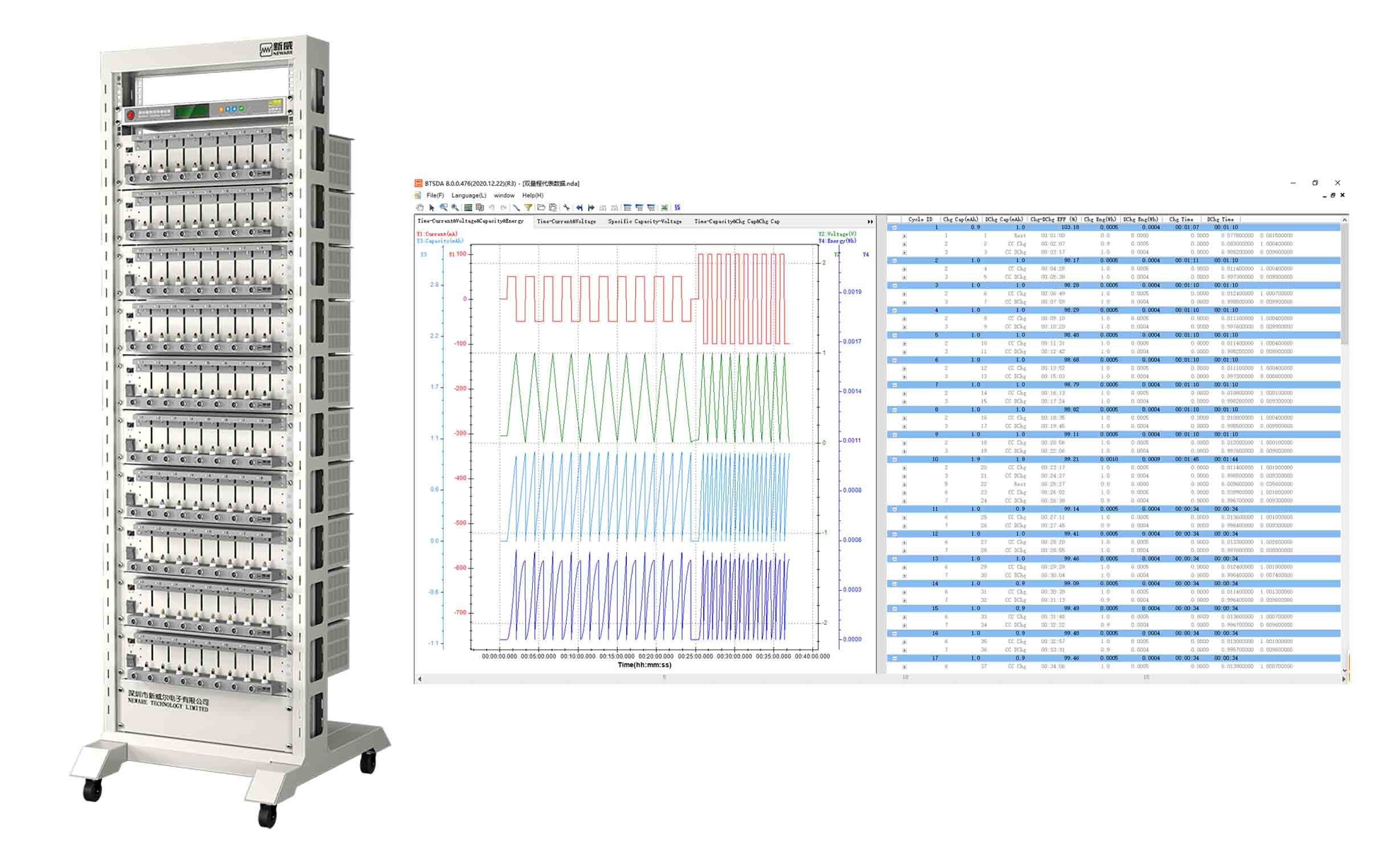
Task: Click the magnifier zoom toolbar icon
Action: 455,208
